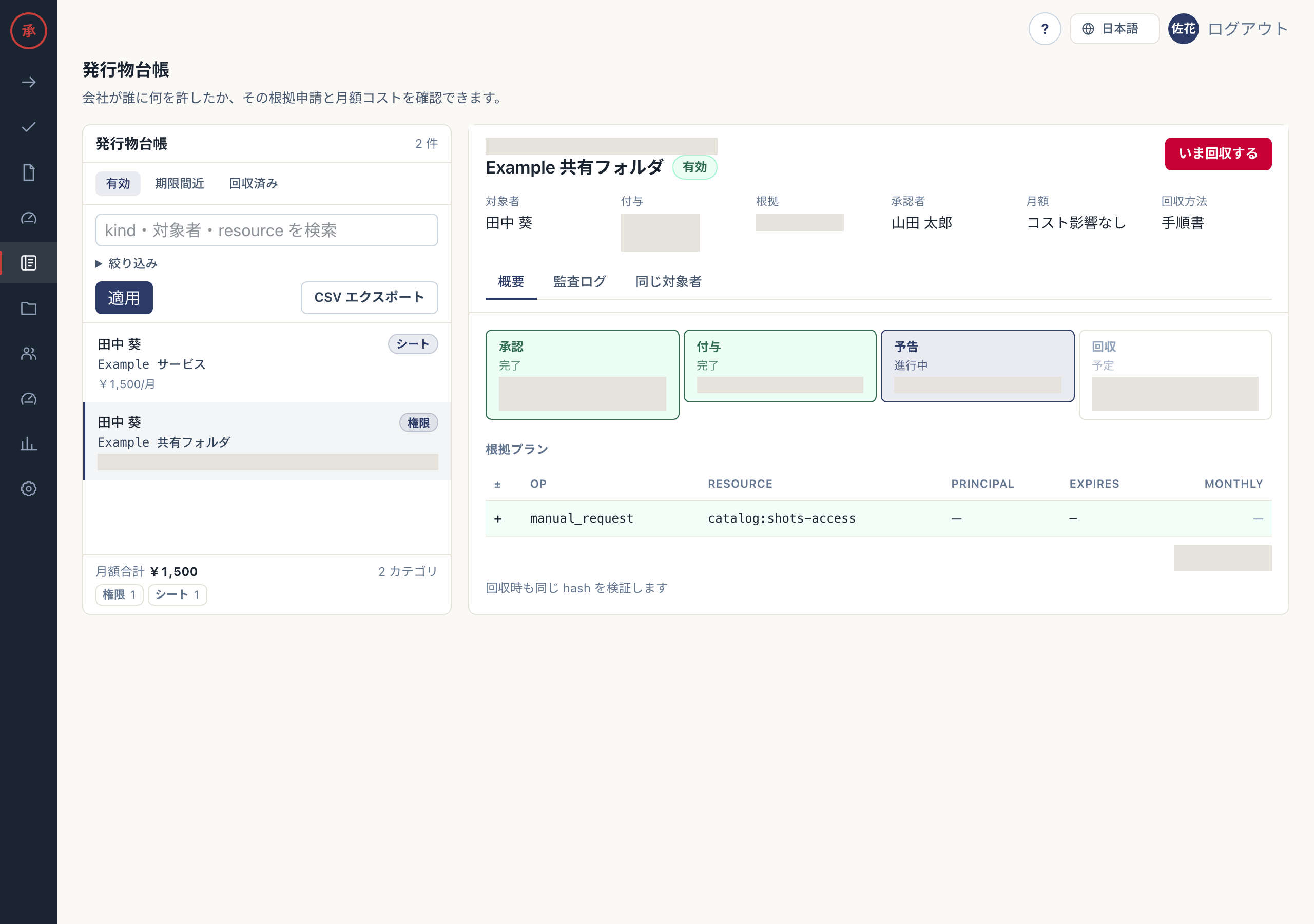1314x924 pixels.
Task: Switch to the 概要 tab
Action: [x=511, y=282]
